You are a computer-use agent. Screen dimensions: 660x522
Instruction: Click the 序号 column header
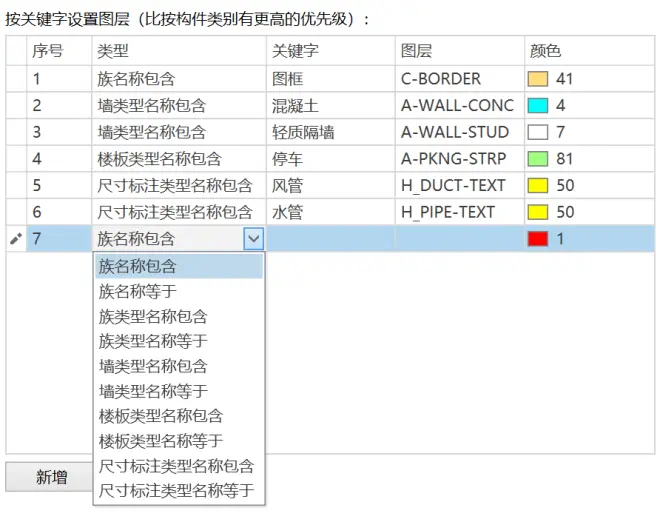click(59, 51)
